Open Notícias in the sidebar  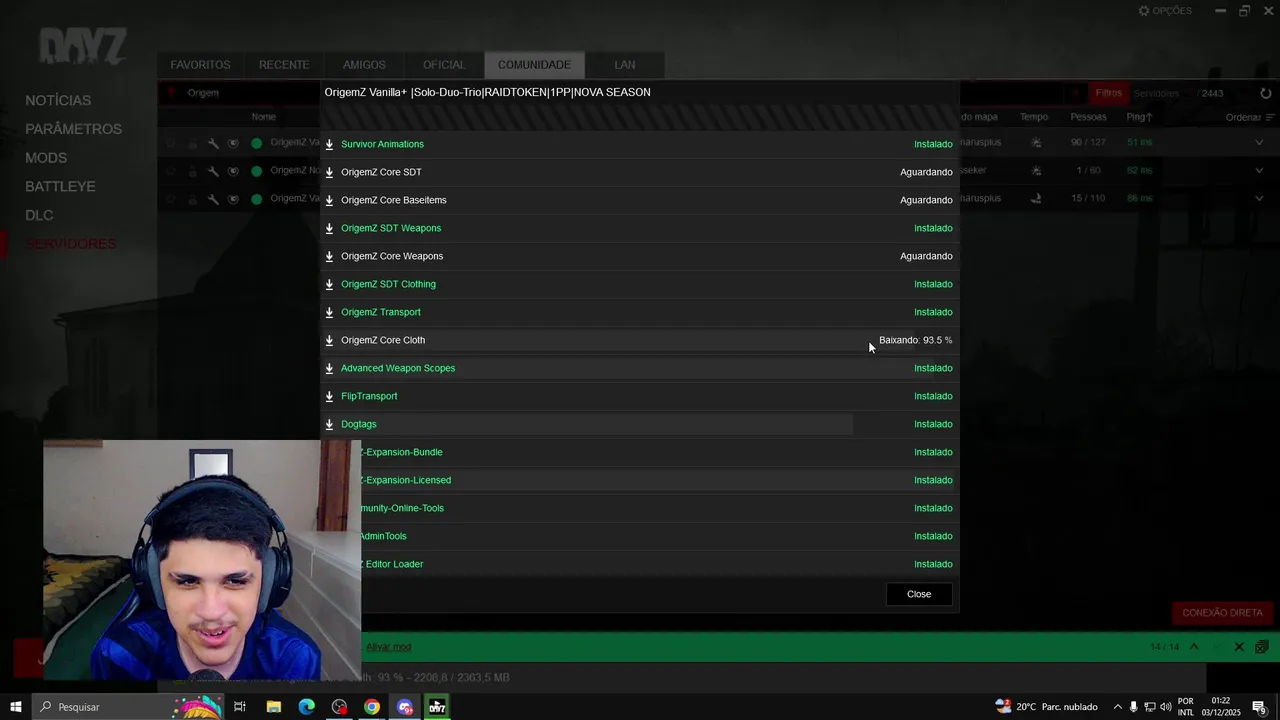click(58, 100)
